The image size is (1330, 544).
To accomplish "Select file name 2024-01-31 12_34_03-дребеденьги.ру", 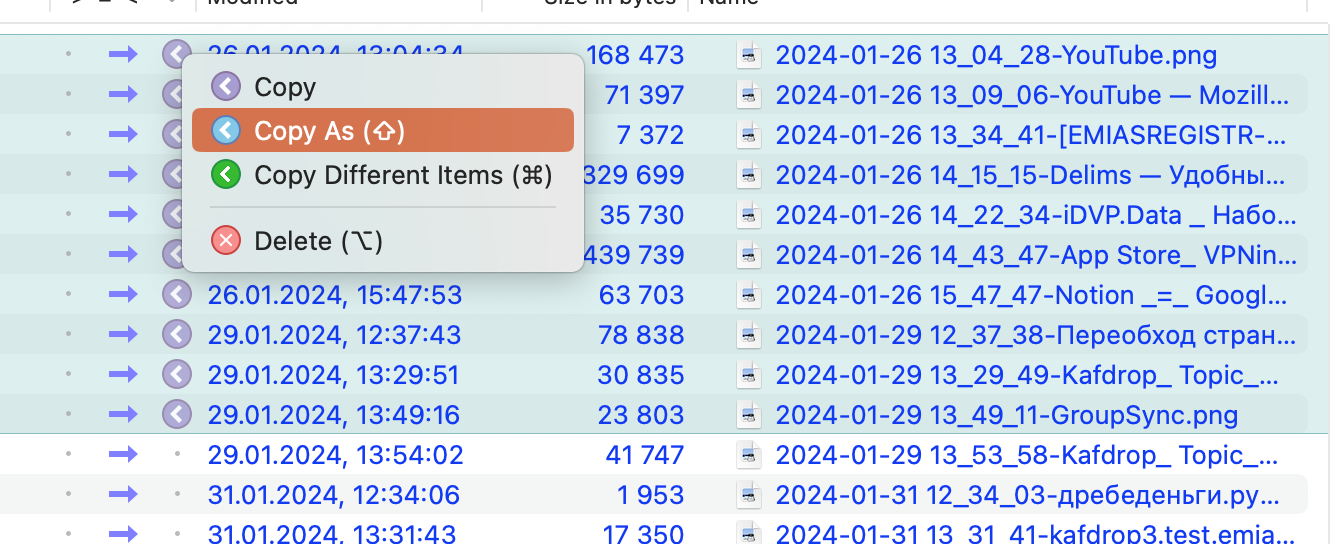I will coord(1027,495).
